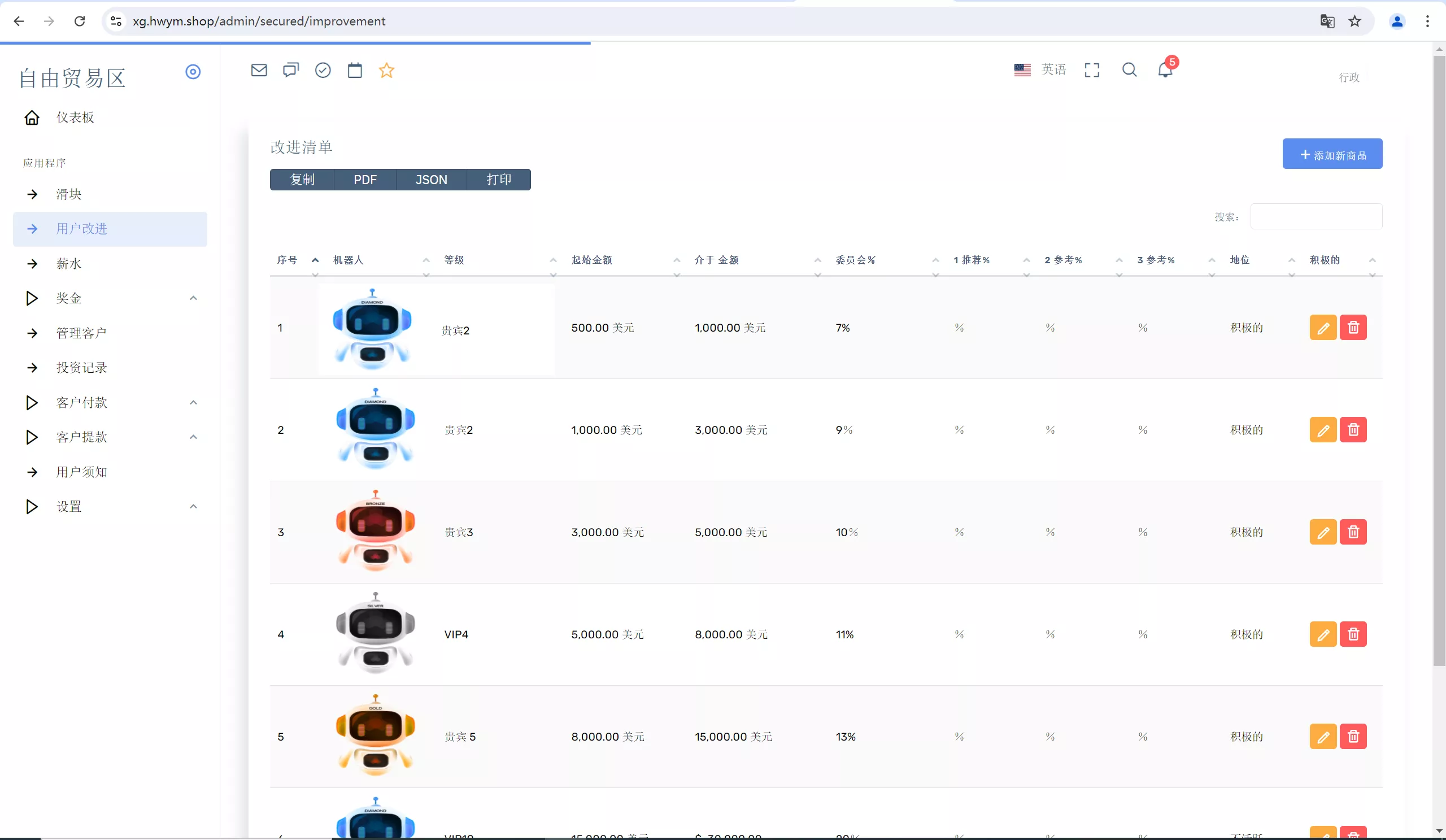
Task: Select 仪表板 in the sidebar
Action: coord(75,116)
